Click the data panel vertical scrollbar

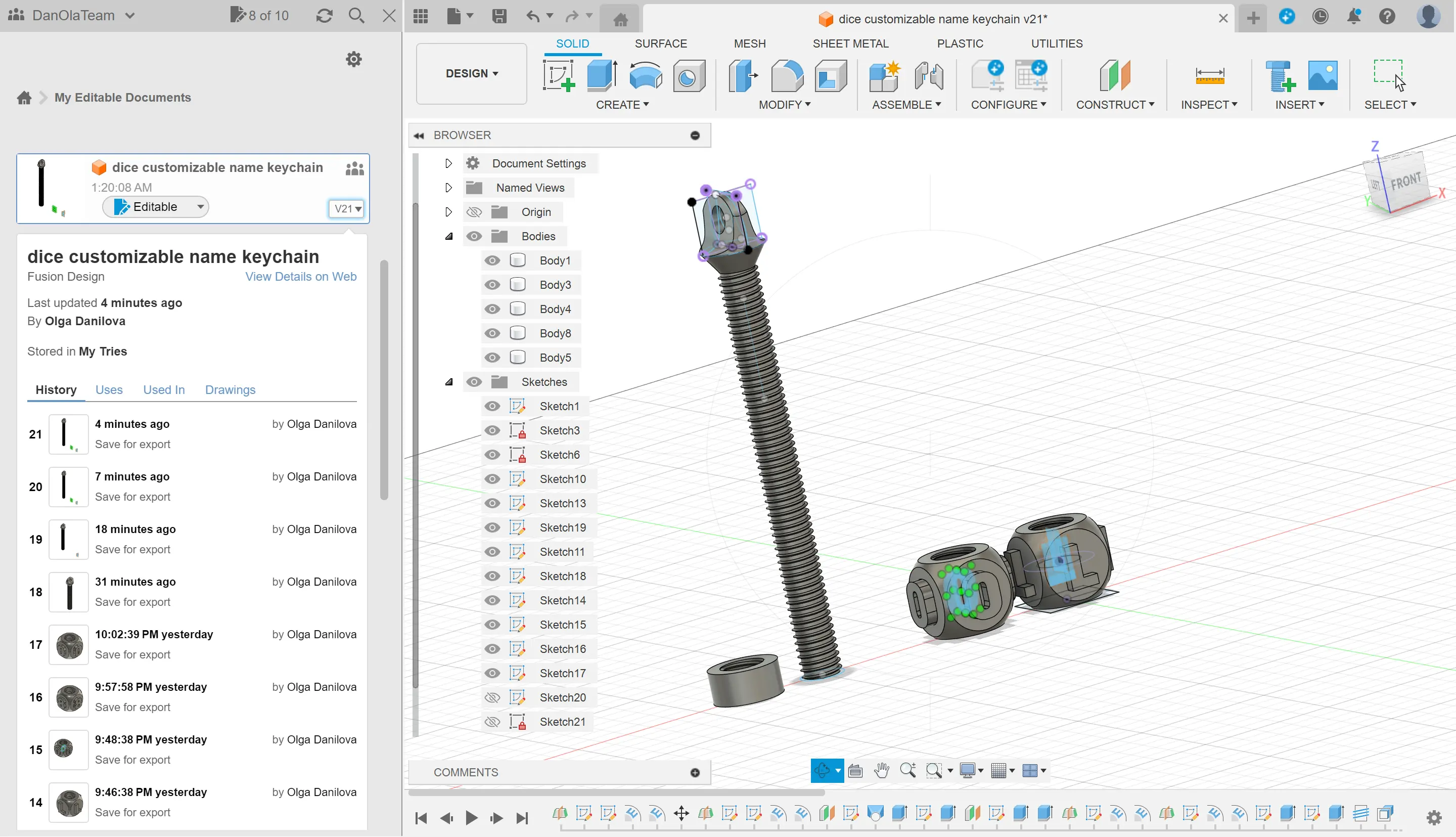tap(384, 379)
